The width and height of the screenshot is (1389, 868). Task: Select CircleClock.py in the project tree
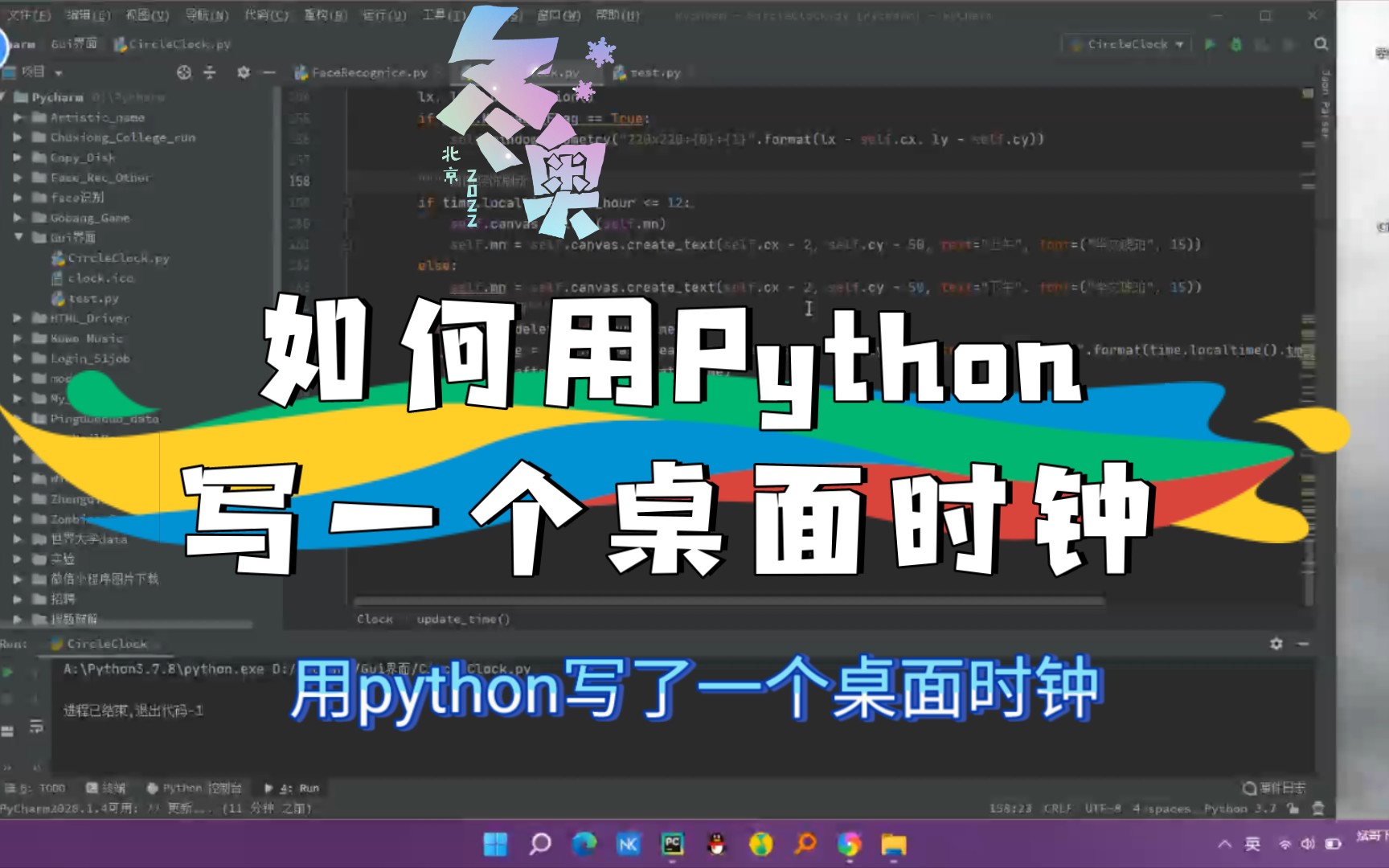click(113, 258)
